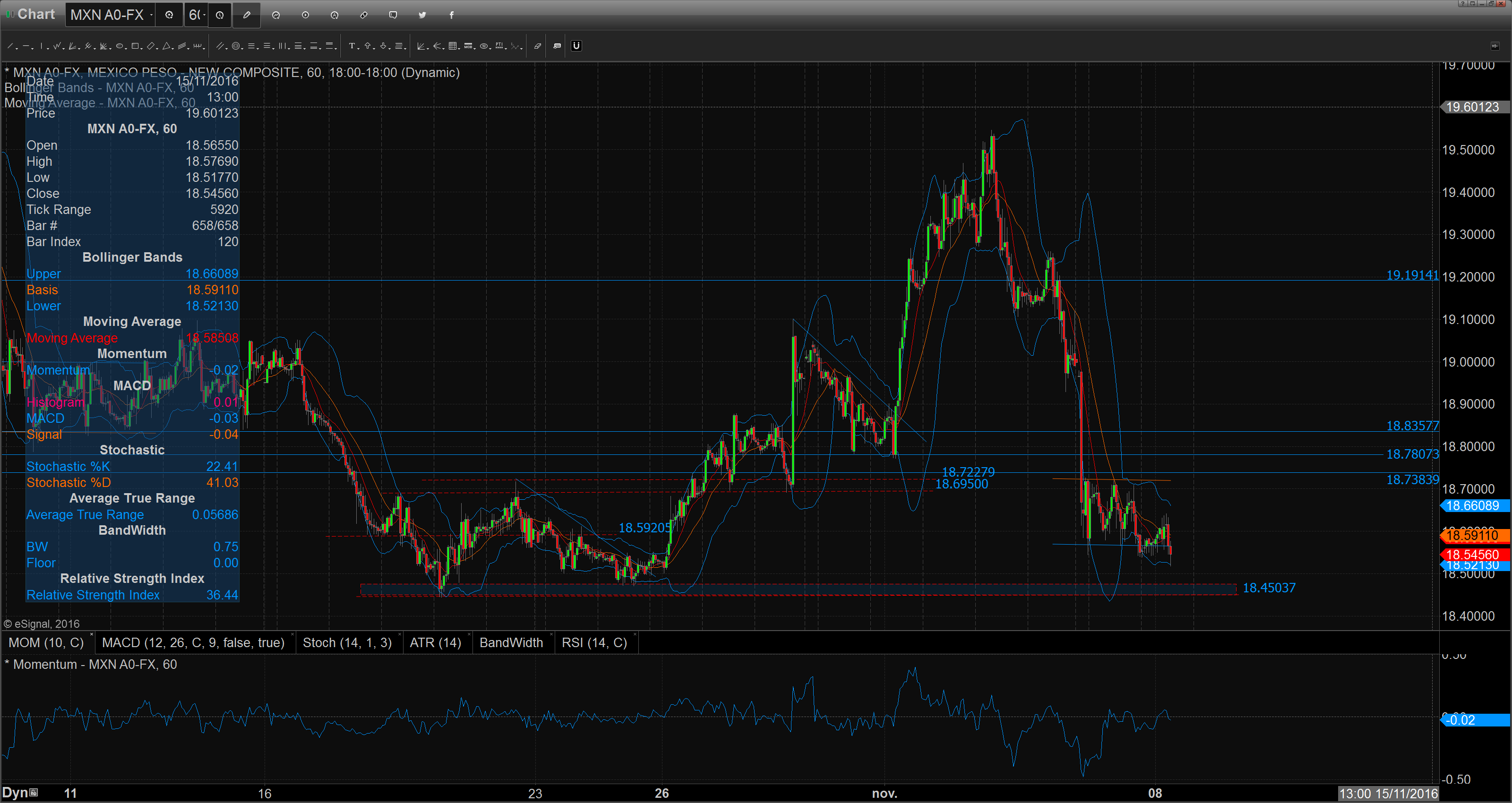Open the time template clock icon
Viewport: 1512px width, 803px height.
tap(220, 15)
